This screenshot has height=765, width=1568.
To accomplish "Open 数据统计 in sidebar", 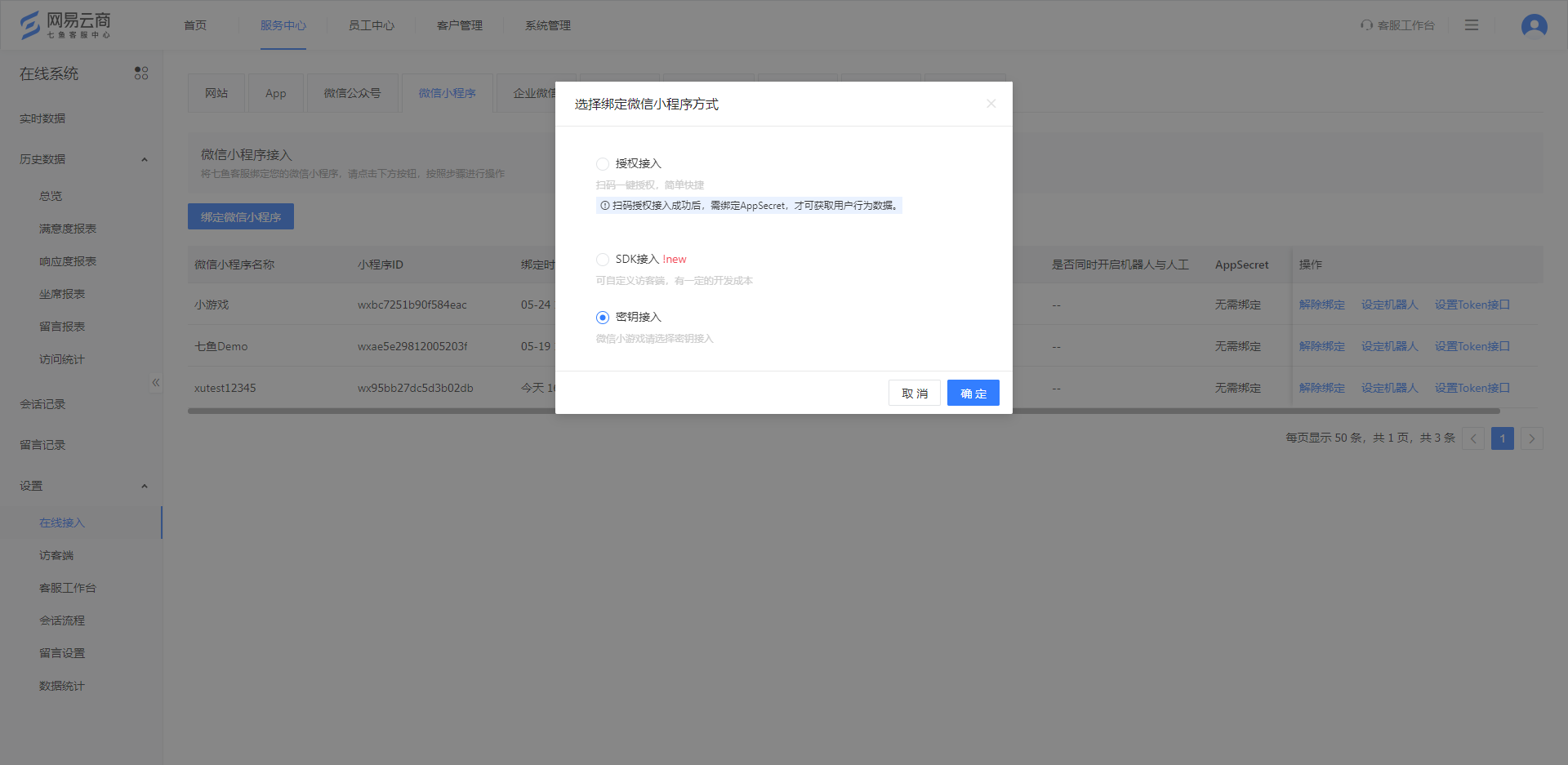I will tap(62, 686).
